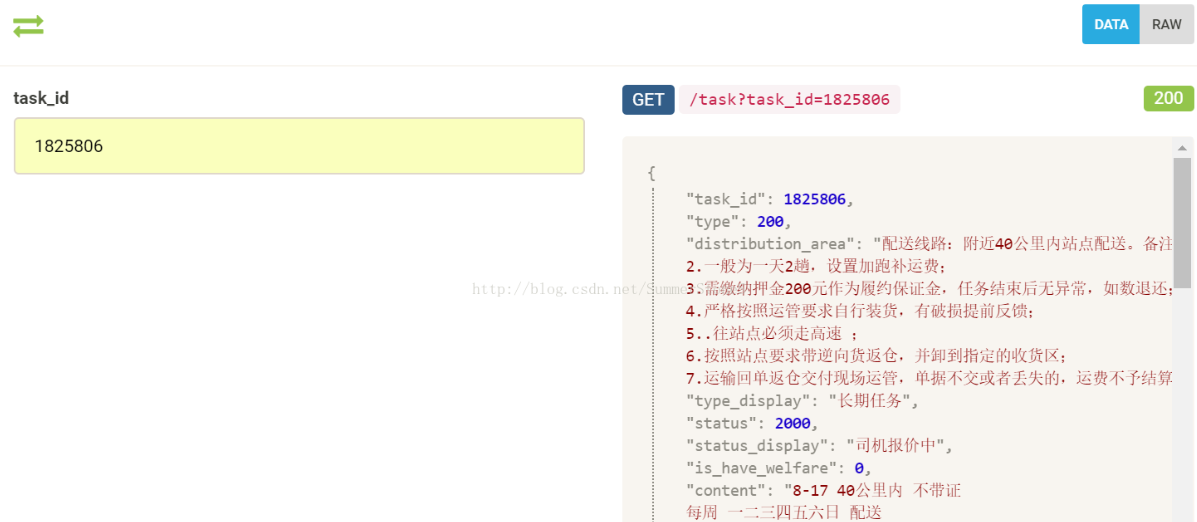Click the GET method button
The width and height of the screenshot is (1197, 522).
pos(648,99)
